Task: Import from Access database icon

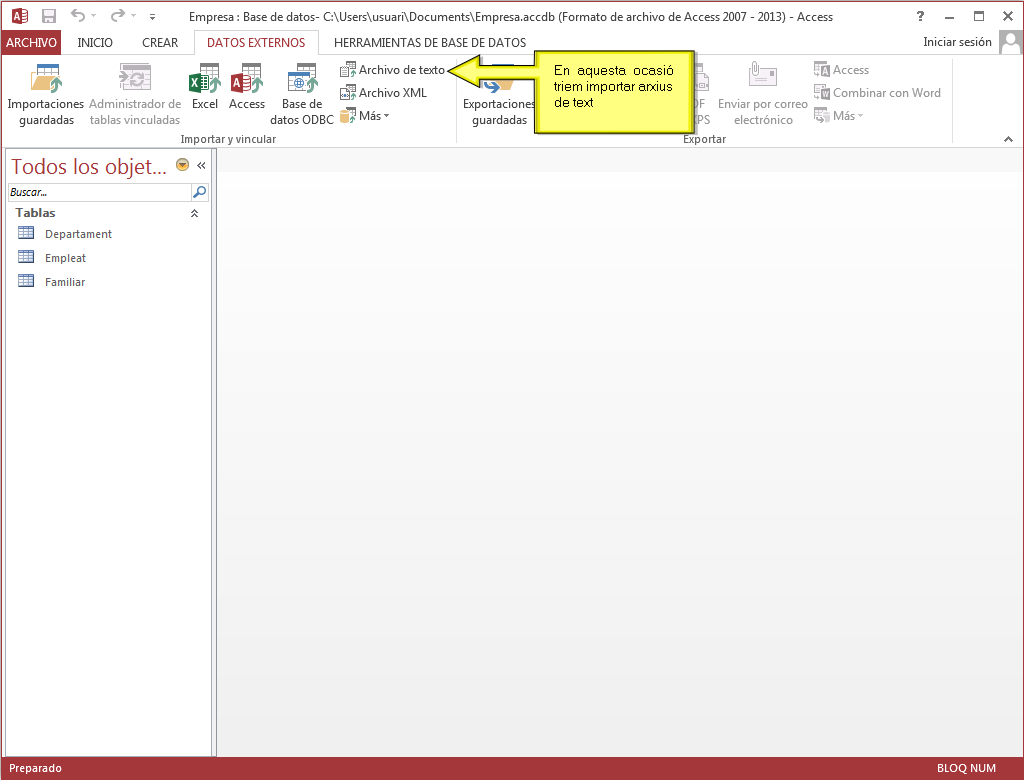Action: pyautogui.click(x=247, y=87)
